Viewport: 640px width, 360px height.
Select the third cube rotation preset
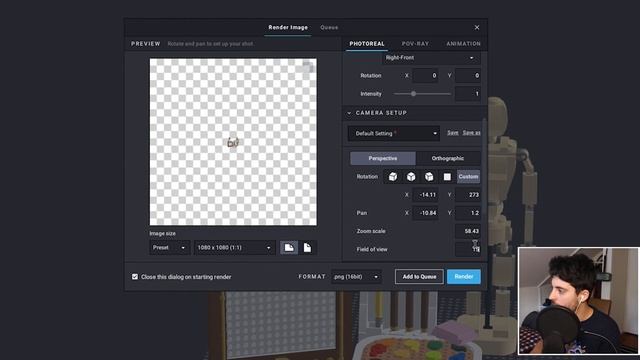pos(429,177)
